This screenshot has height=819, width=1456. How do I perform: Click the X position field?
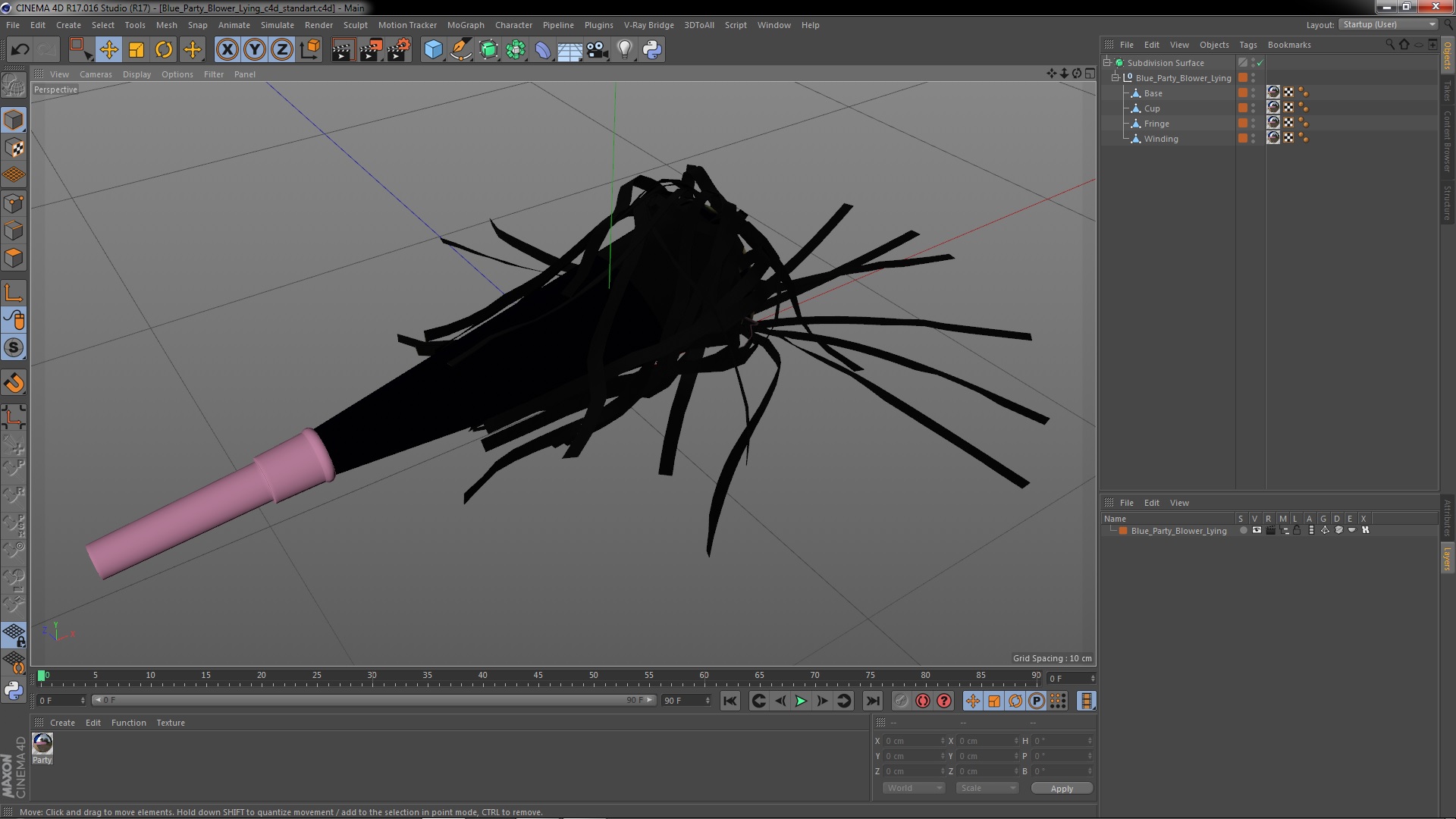pyautogui.click(x=914, y=741)
